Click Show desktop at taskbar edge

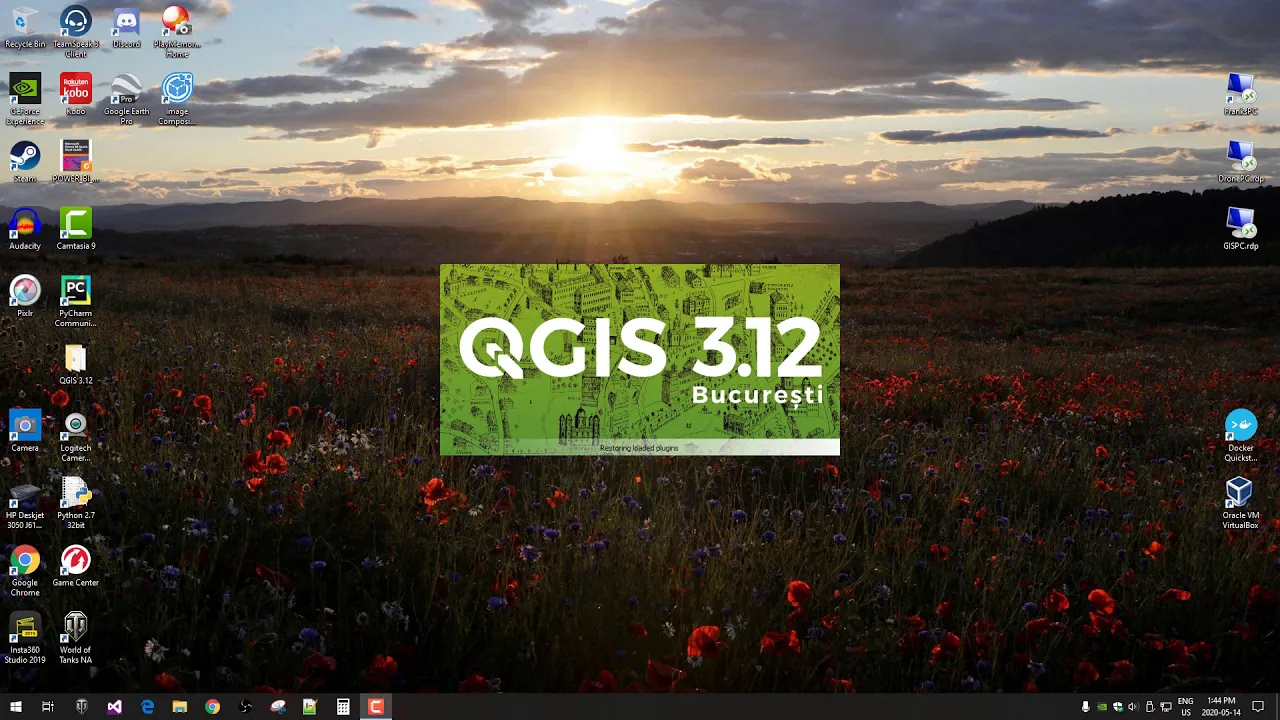coord(1277,707)
